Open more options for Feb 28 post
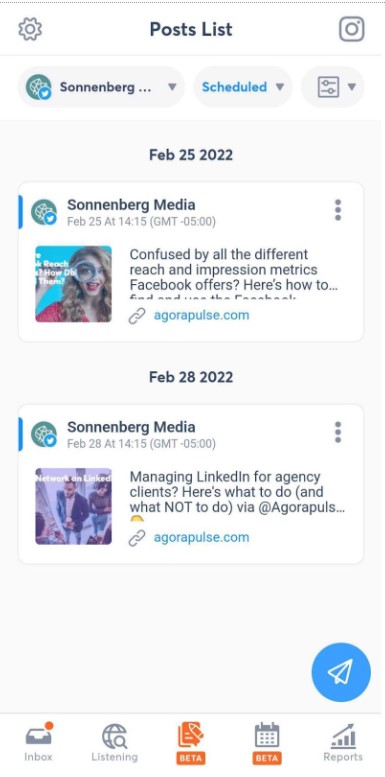 pos(338,432)
